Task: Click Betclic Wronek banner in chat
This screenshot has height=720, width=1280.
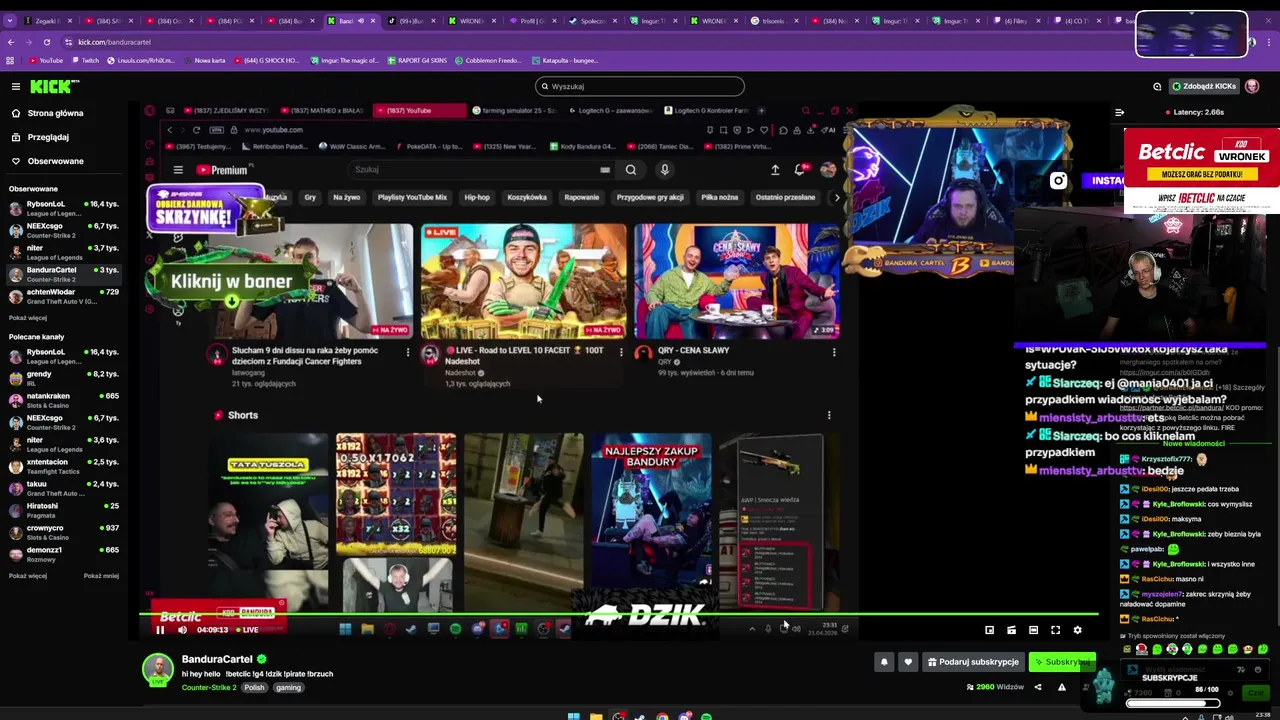Action: [x=1201, y=170]
